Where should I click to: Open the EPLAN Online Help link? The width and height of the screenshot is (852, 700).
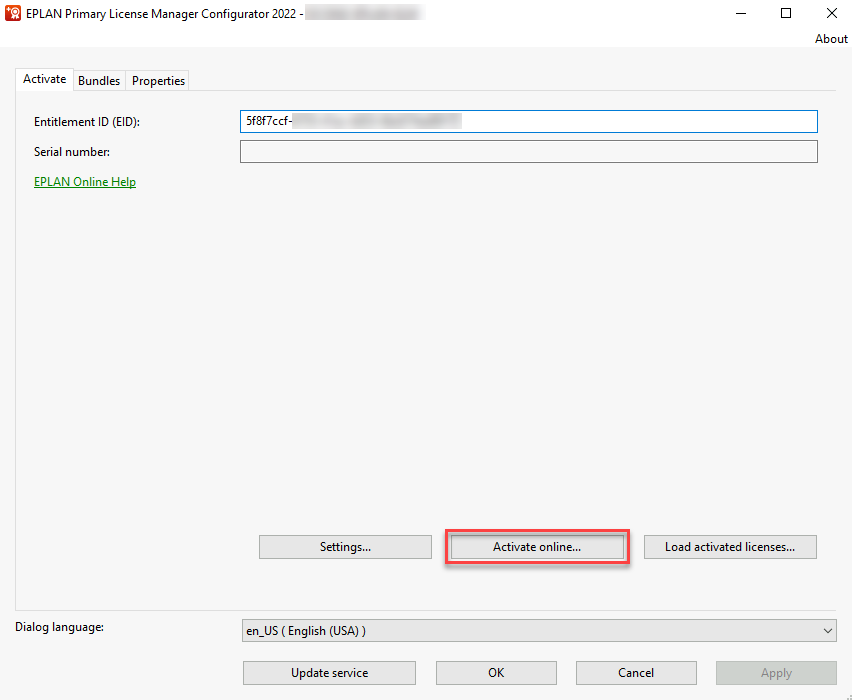click(85, 182)
